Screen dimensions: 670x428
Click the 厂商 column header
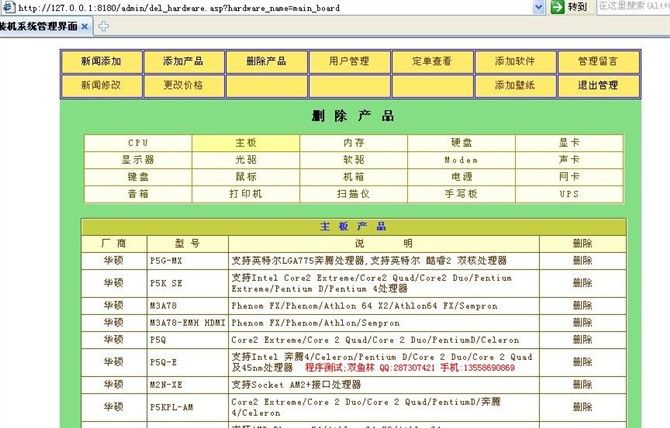[114, 244]
